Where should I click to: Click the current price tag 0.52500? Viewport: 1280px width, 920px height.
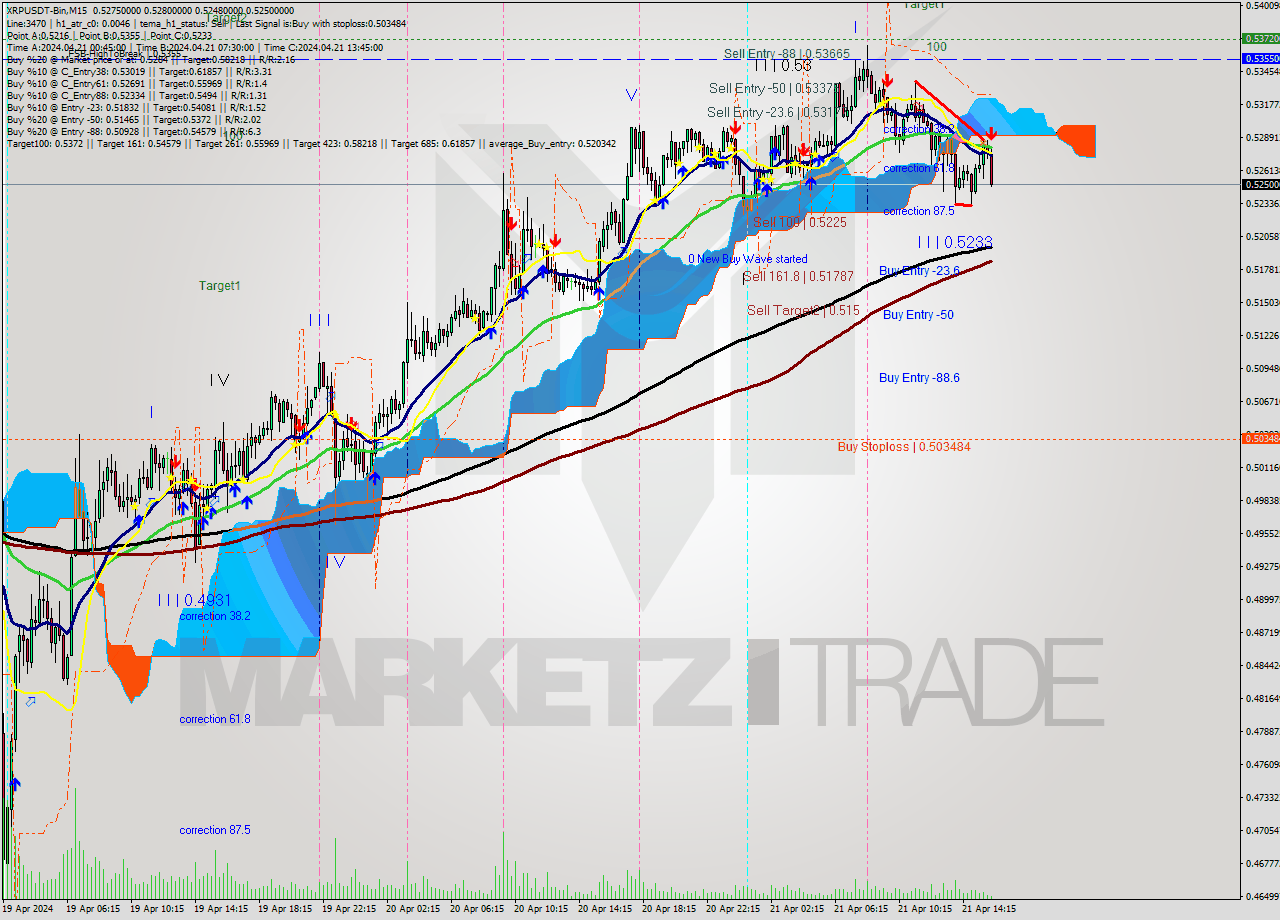click(x=1260, y=184)
